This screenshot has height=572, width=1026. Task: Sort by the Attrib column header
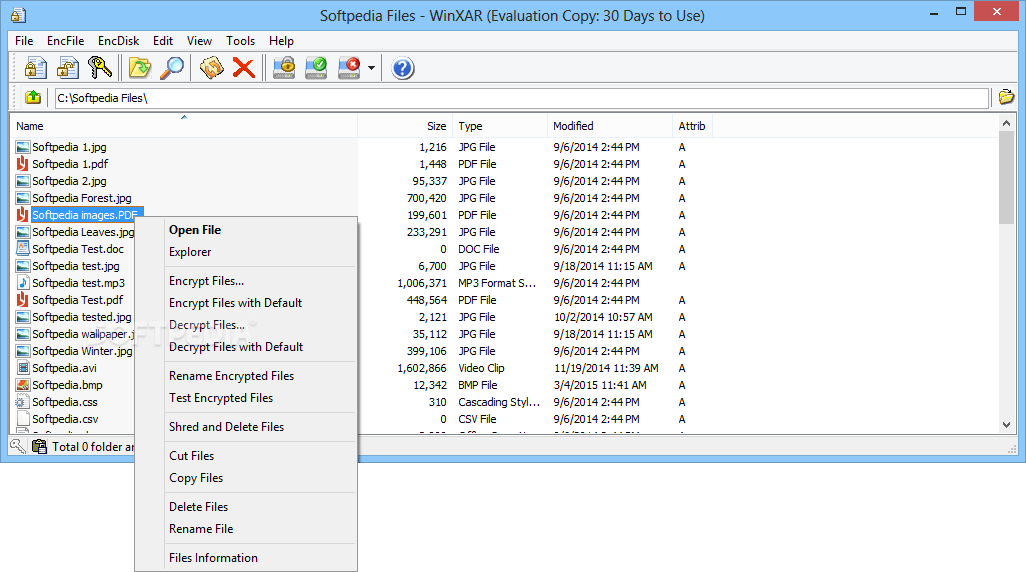pos(692,126)
